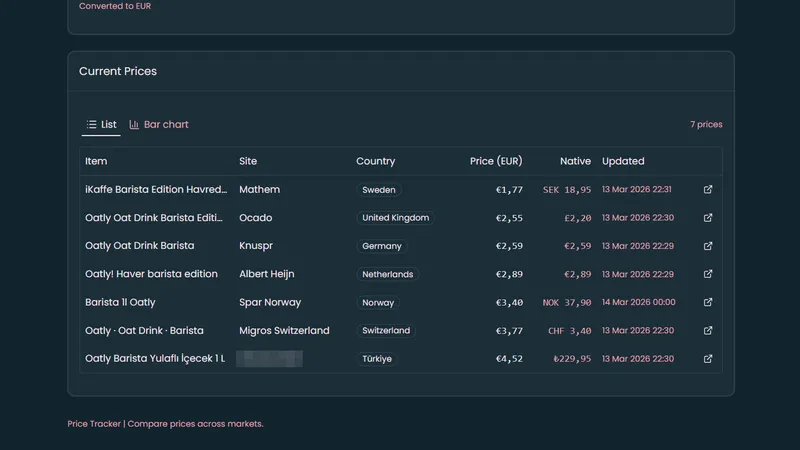The height and width of the screenshot is (450, 800).
Task: Click the Updated column header
Action: click(623, 161)
